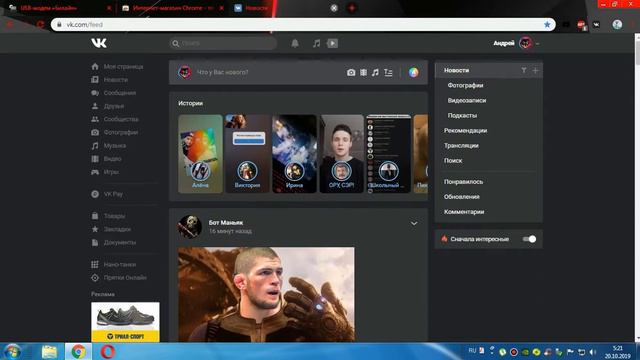Add a news tab with plus icon
640x360 pixels.
(535, 70)
